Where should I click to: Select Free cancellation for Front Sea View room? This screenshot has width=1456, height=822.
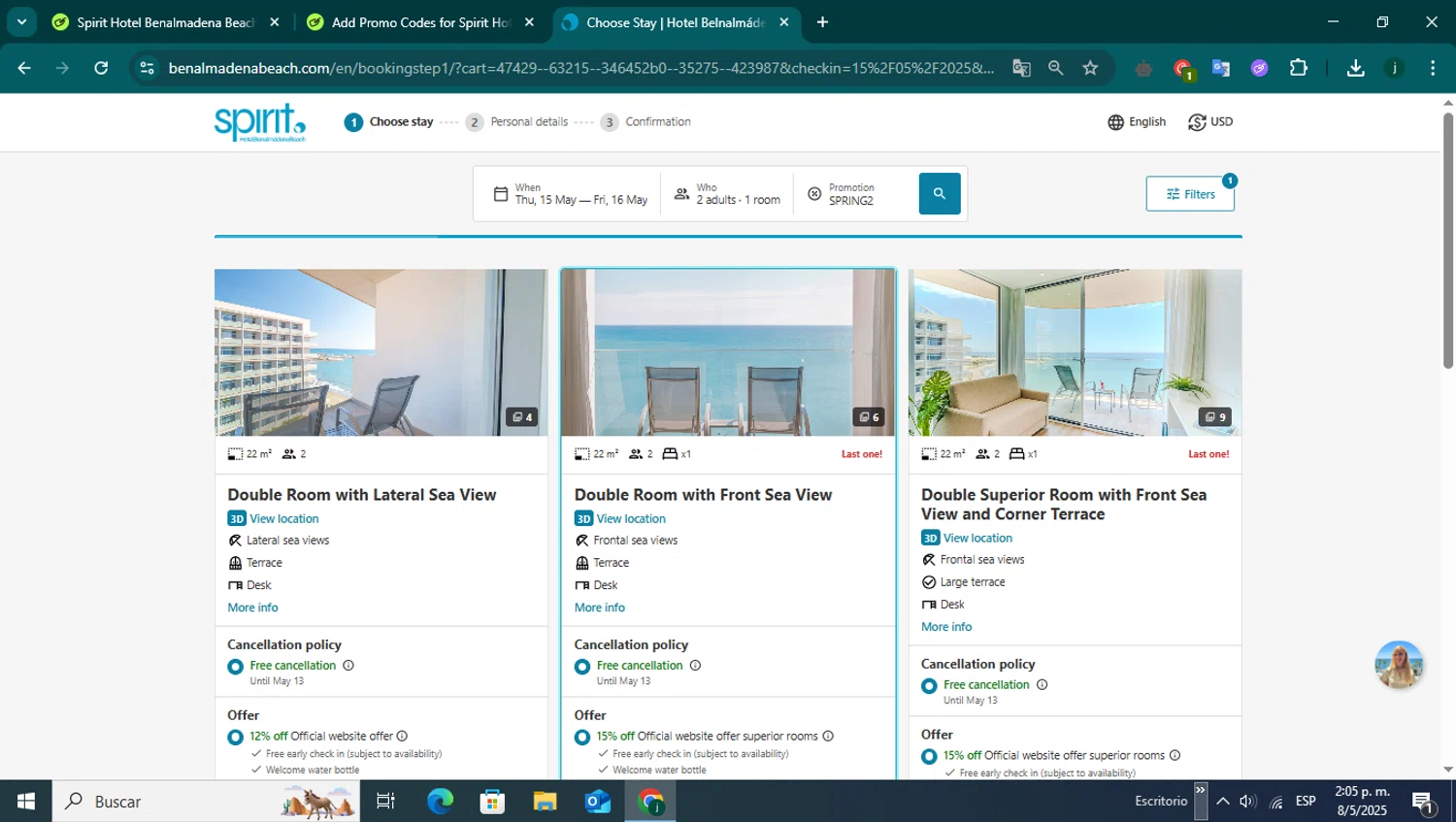(x=581, y=667)
